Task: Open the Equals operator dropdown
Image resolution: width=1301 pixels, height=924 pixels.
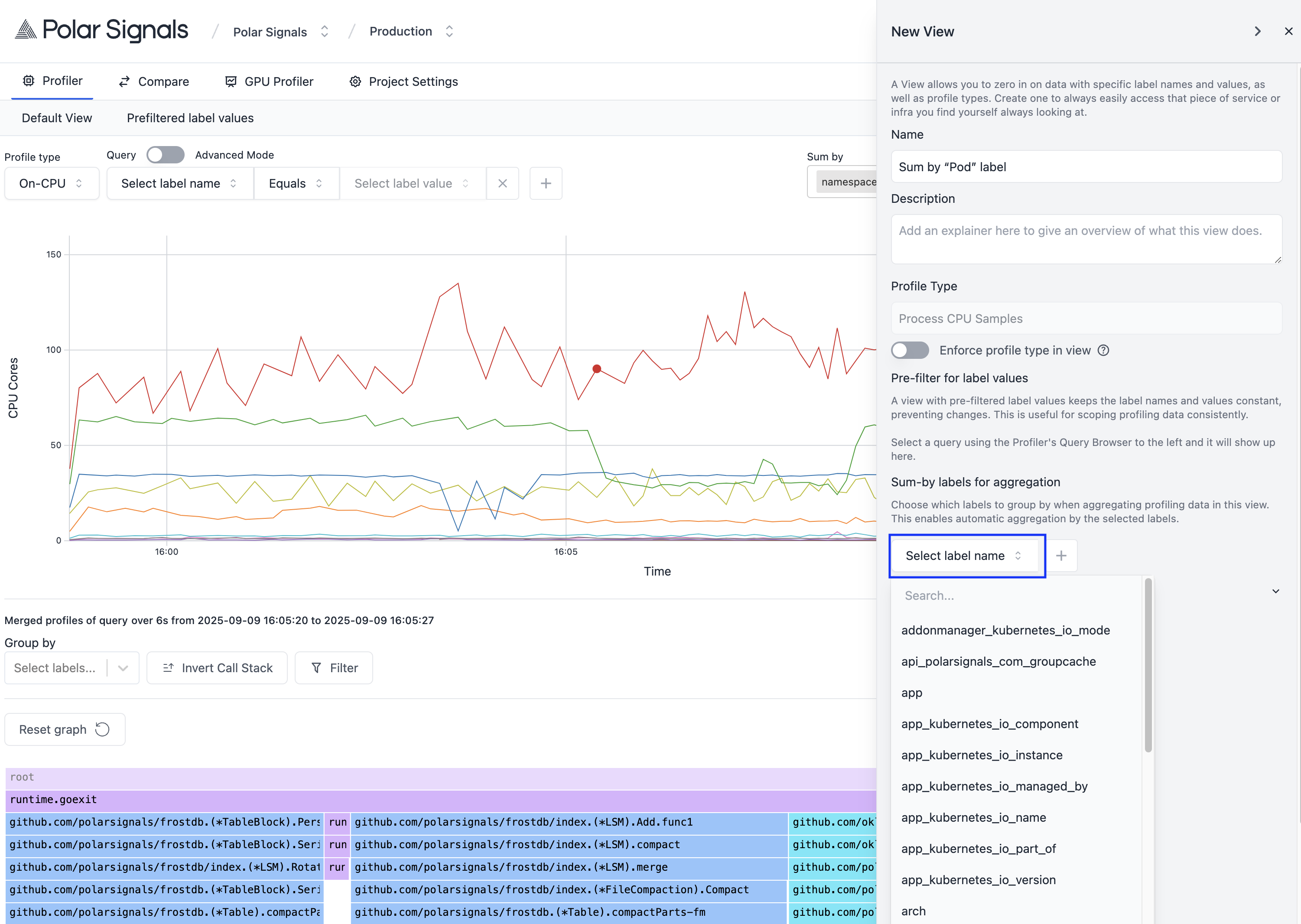Action: tap(296, 183)
